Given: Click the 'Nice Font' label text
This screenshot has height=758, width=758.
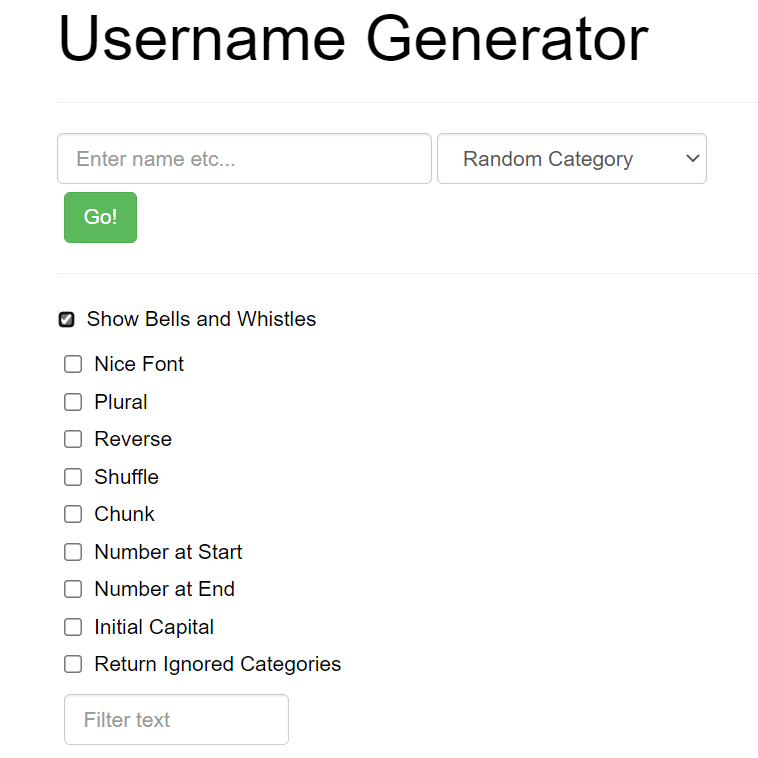Looking at the screenshot, I should tap(139, 364).
